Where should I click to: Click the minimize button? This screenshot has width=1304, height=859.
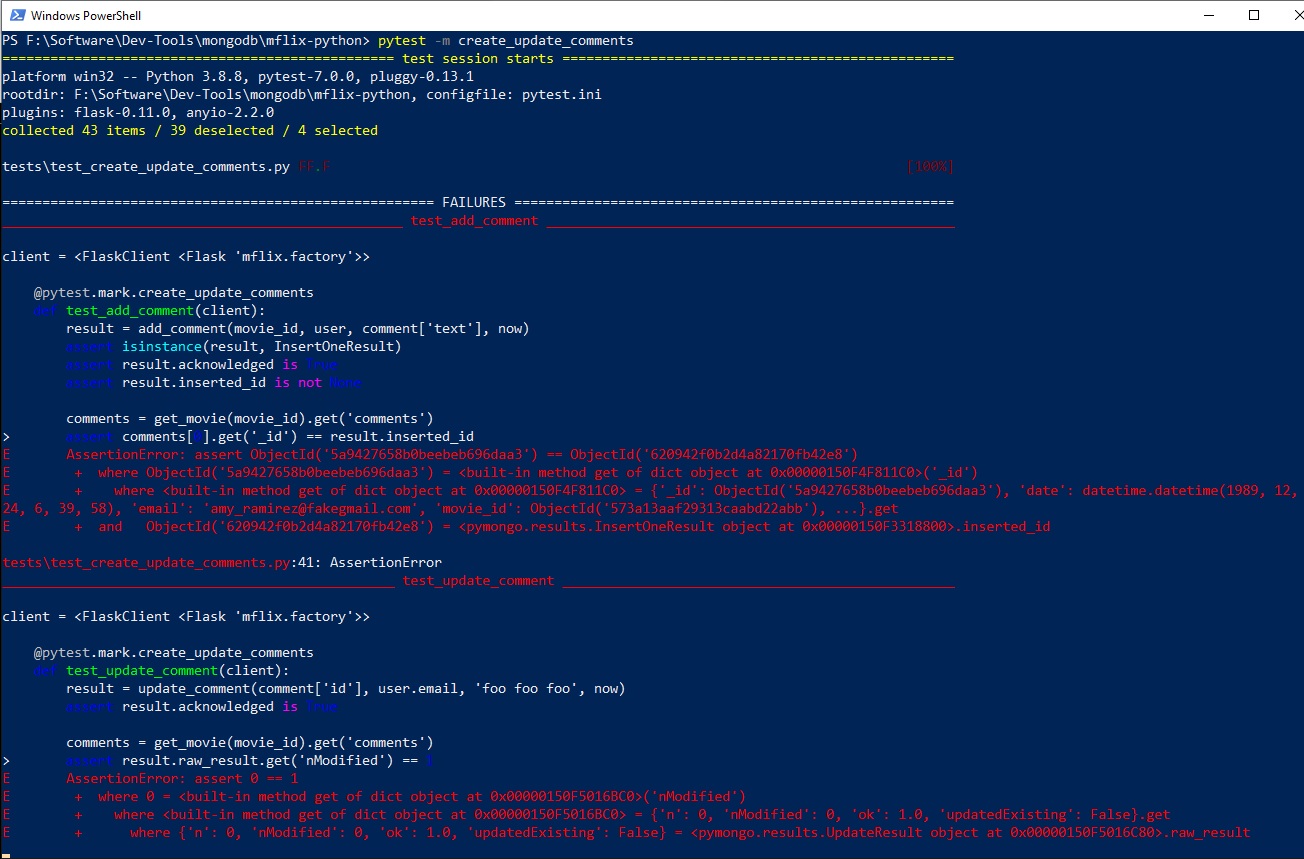(1207, 15)
